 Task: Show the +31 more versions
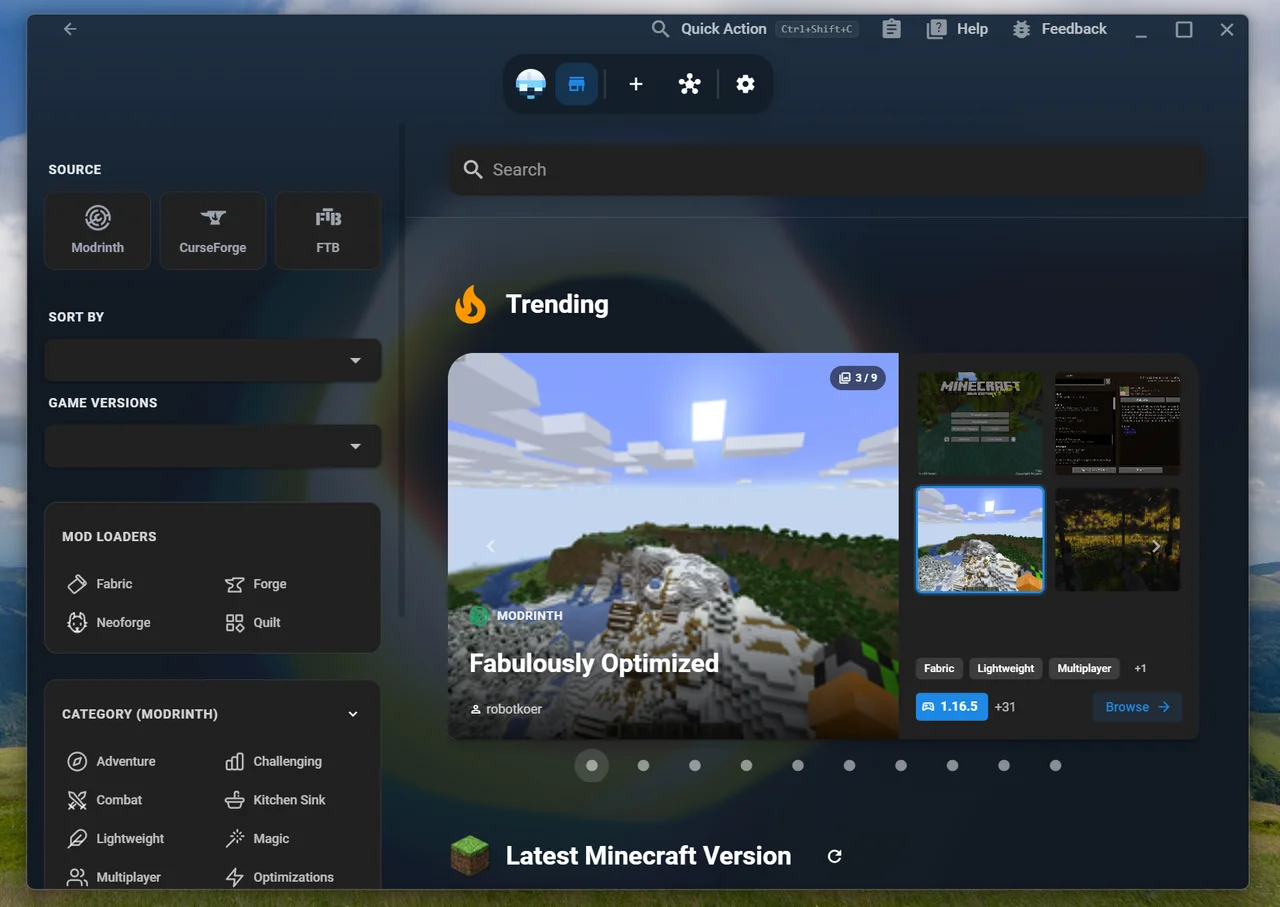pyautogui.click(x=1005, y=707)
